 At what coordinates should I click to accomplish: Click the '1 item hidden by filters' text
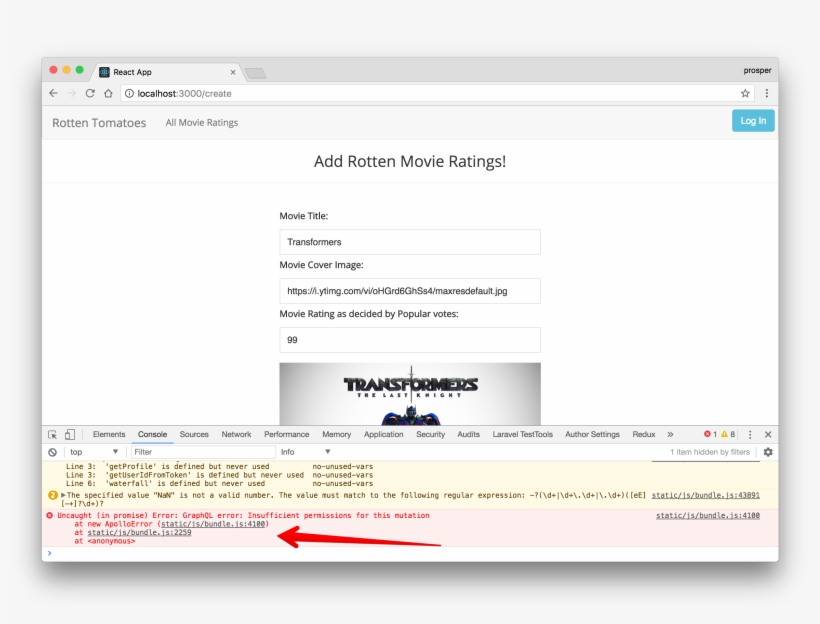click(710, 452)
